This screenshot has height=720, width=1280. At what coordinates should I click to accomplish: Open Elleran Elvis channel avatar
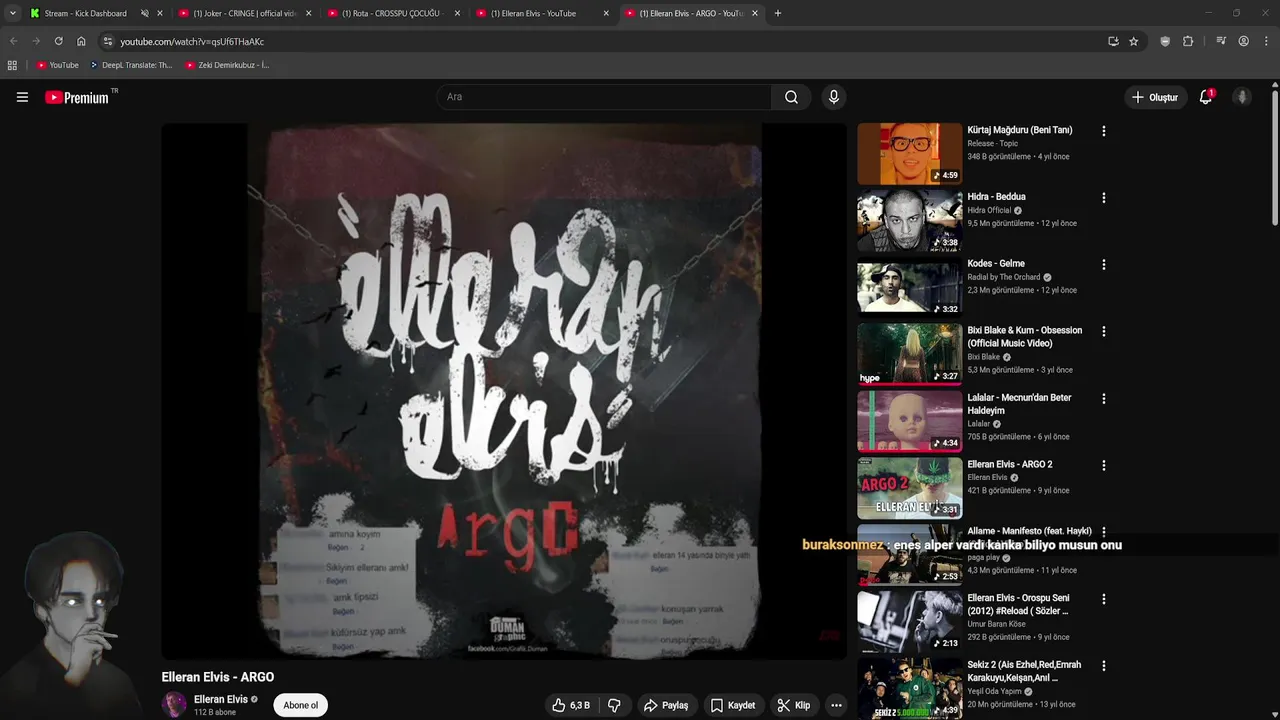point(174,704)
